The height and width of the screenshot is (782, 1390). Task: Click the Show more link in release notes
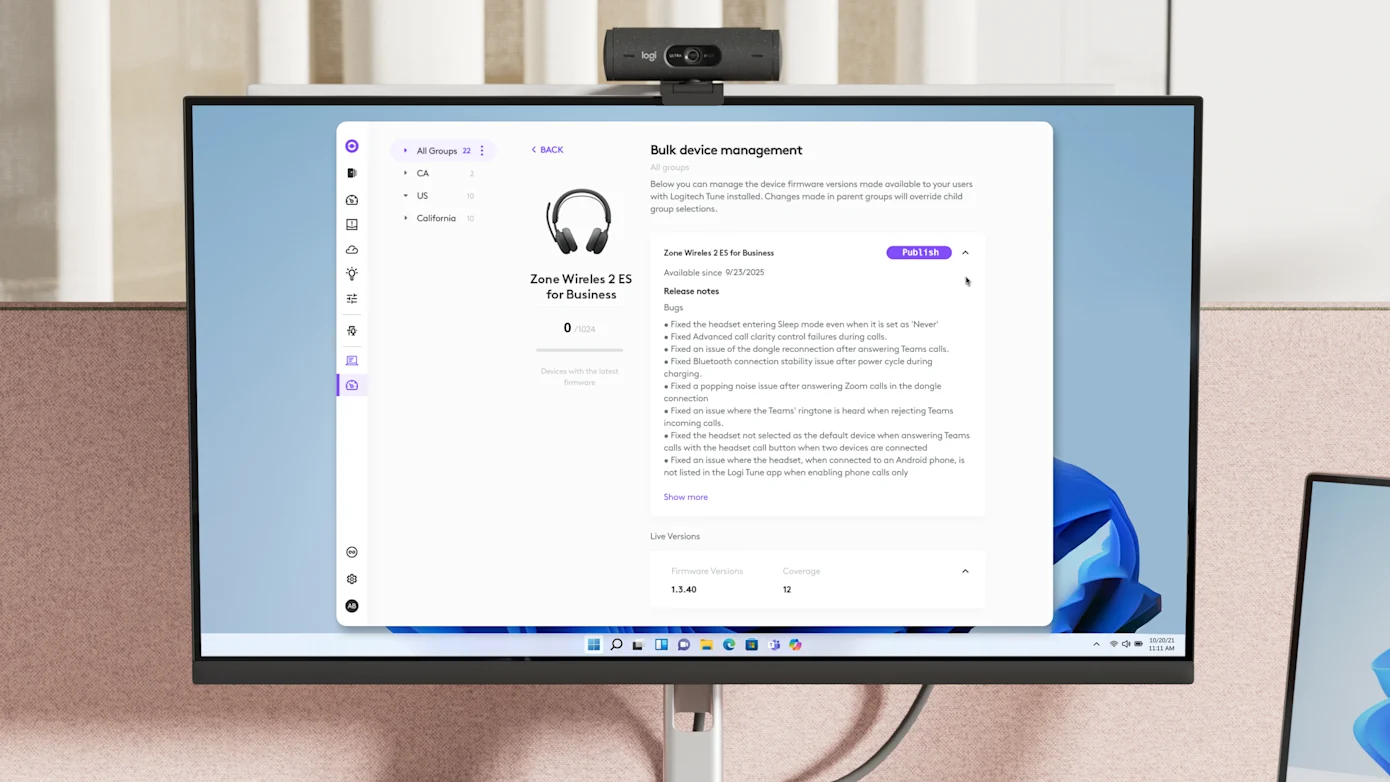(685, 497)
